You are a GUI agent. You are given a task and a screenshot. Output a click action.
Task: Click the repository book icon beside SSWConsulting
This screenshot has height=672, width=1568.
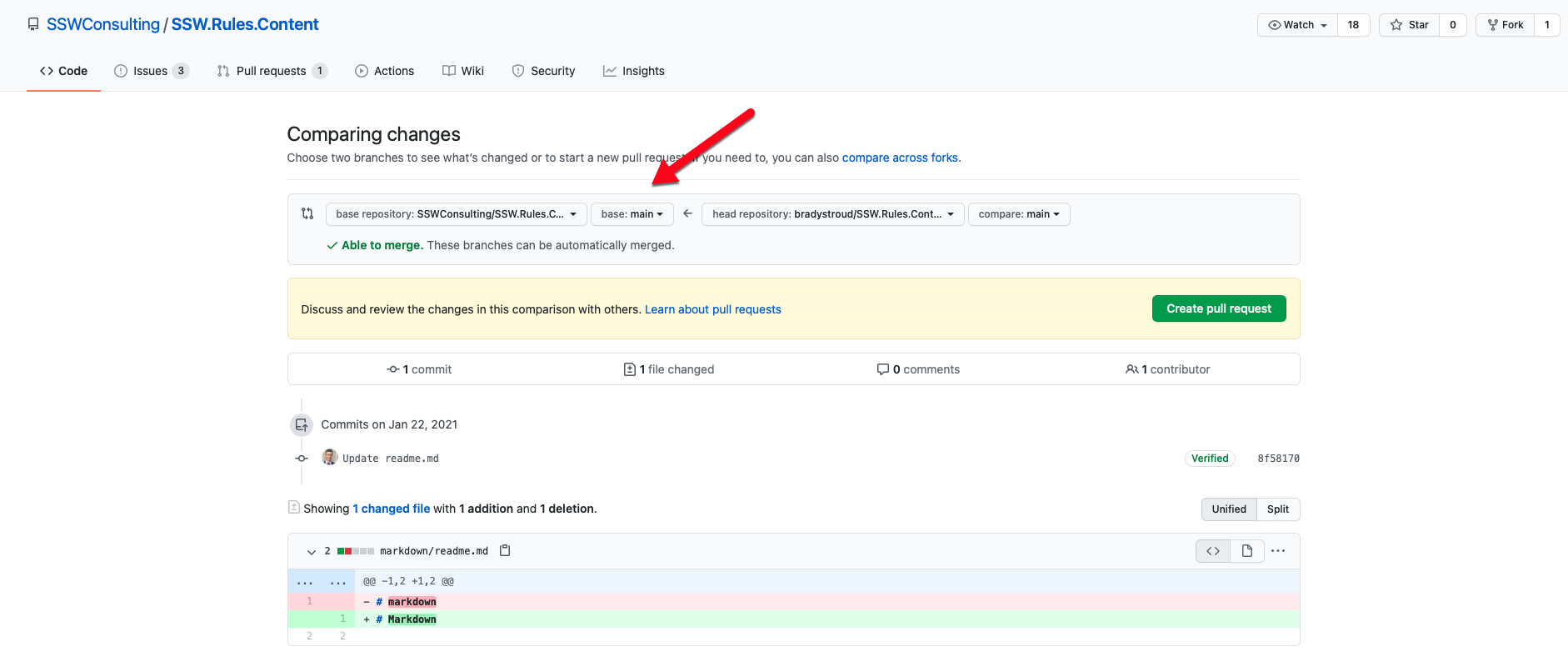tap(33, 24)
